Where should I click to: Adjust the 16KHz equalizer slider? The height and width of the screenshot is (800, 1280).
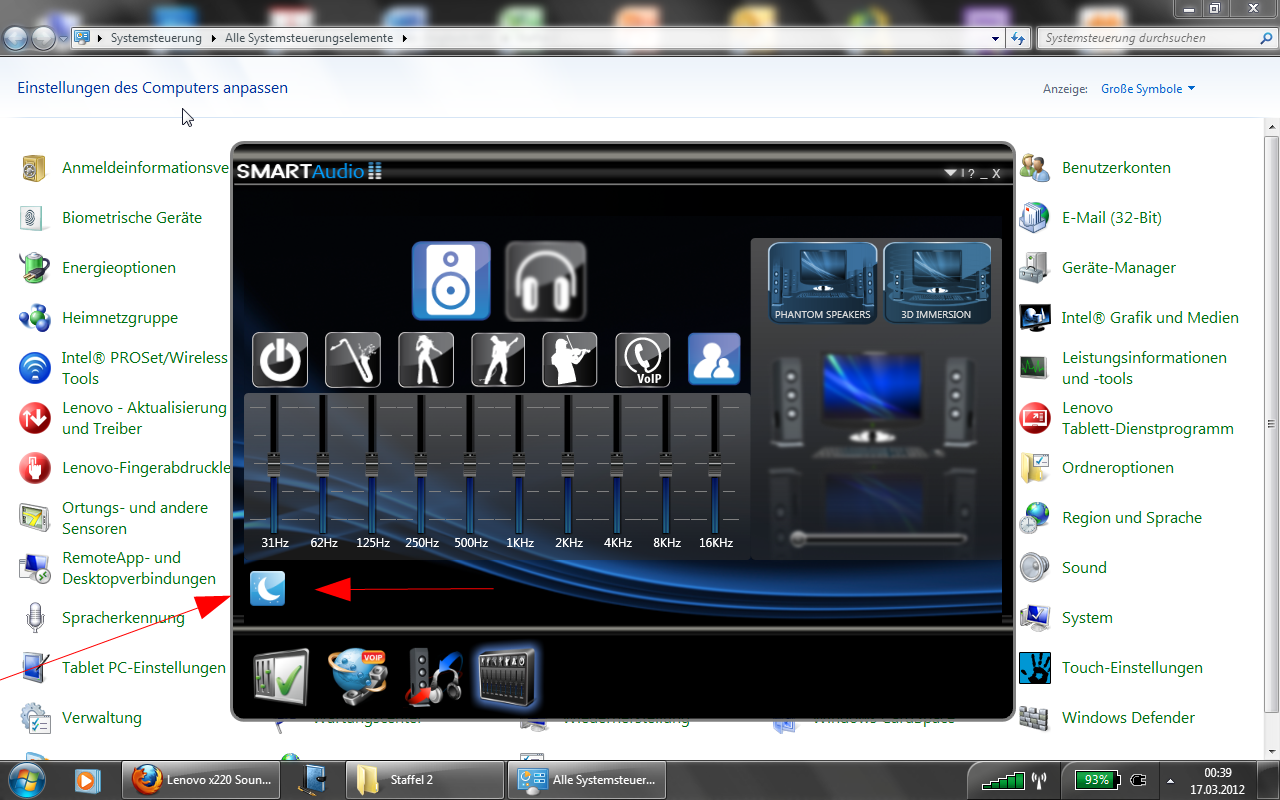[715, 464]
